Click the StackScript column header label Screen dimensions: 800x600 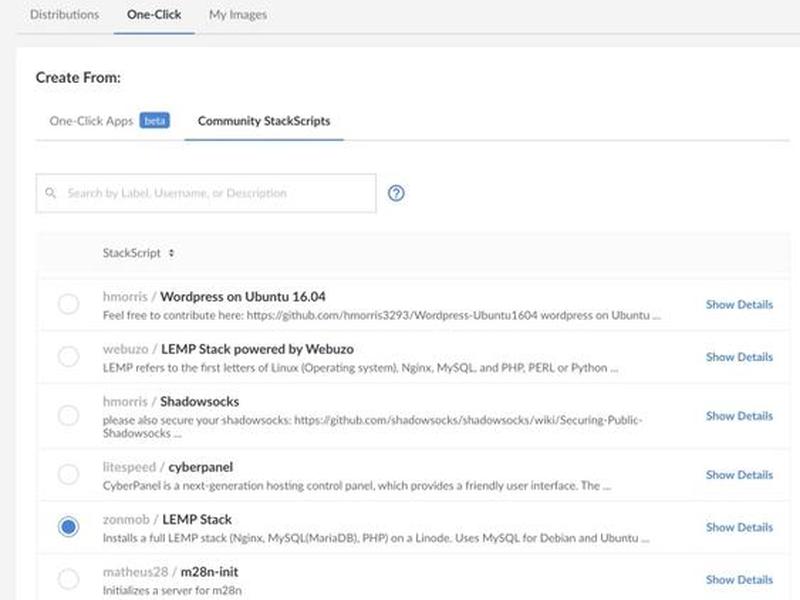point(132,253)
